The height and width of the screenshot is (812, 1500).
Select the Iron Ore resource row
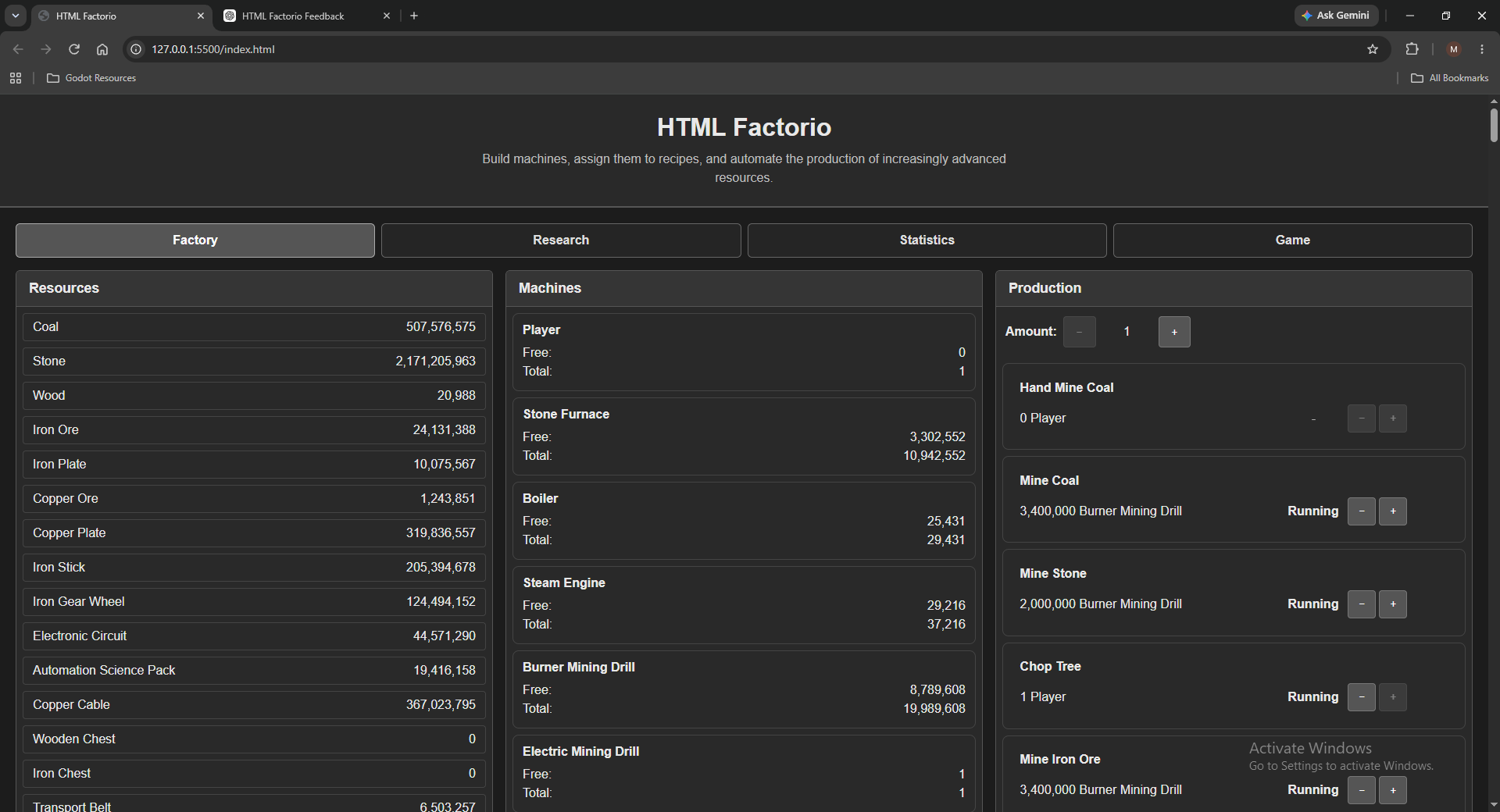pyautogui.click(x=254, y=430)
